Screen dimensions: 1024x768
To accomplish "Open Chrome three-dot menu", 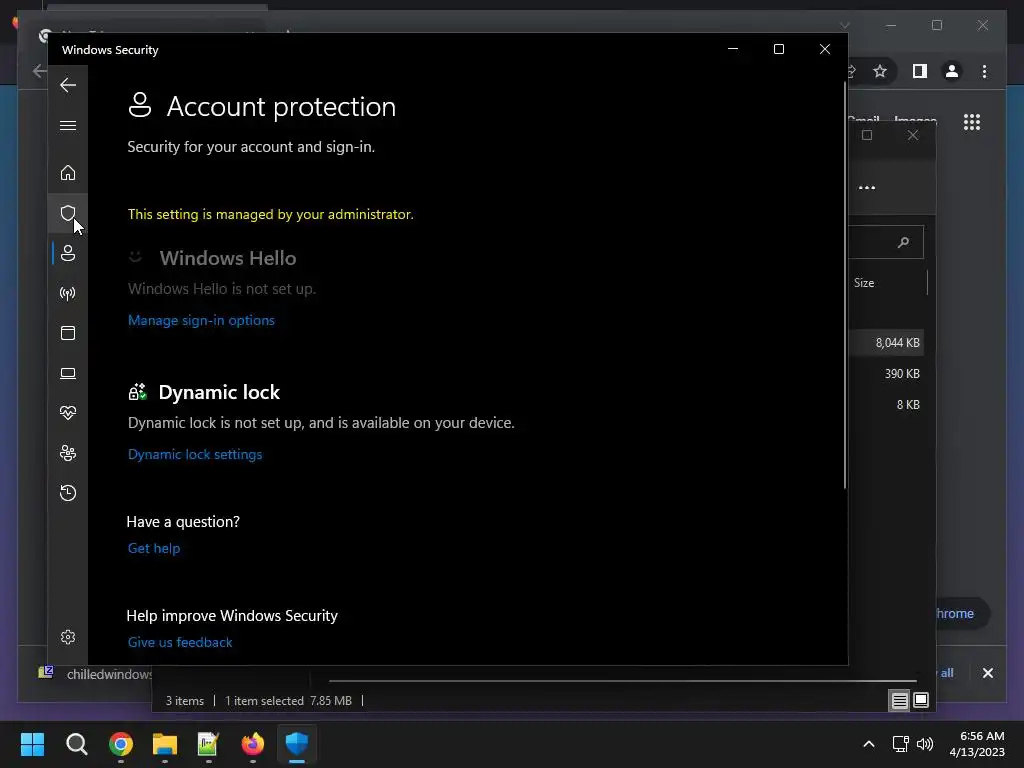I will pyautogui.click(x=984, y=71).
